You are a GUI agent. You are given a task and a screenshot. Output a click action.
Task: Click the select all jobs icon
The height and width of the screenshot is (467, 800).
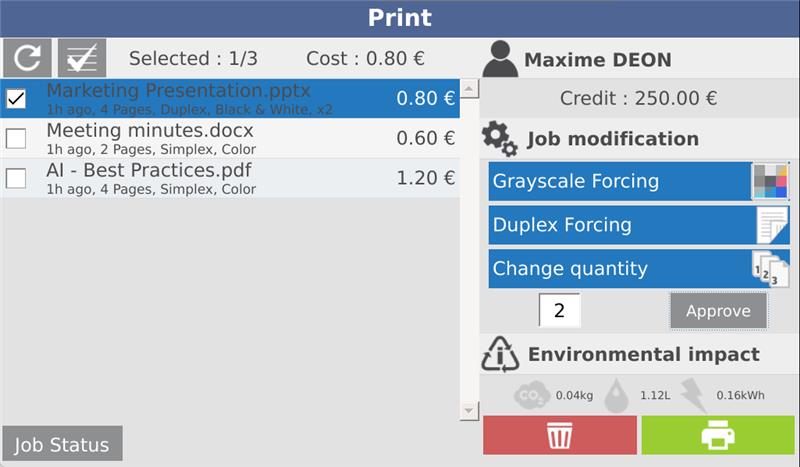(82, 58)
